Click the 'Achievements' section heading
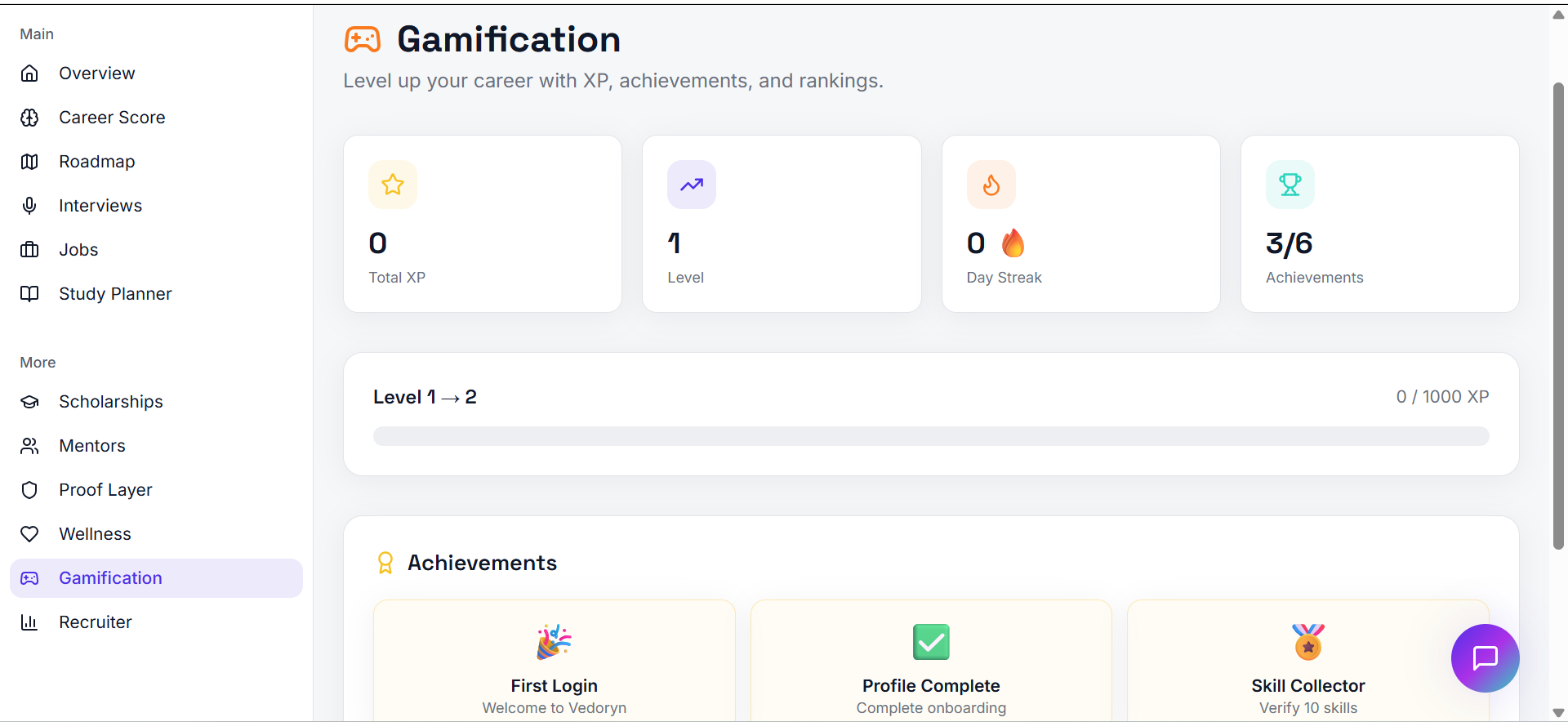Viewport: 1568px width, 722px height. pos(483,563)
